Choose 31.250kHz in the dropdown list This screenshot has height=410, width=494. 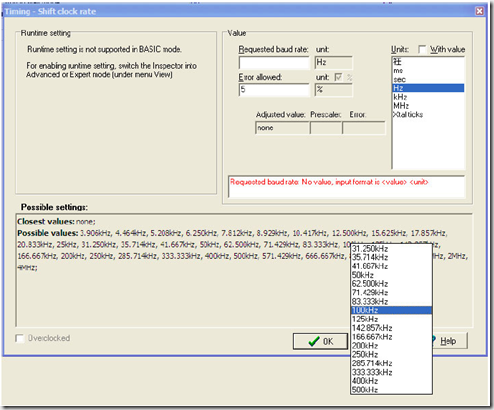point(391,249)
